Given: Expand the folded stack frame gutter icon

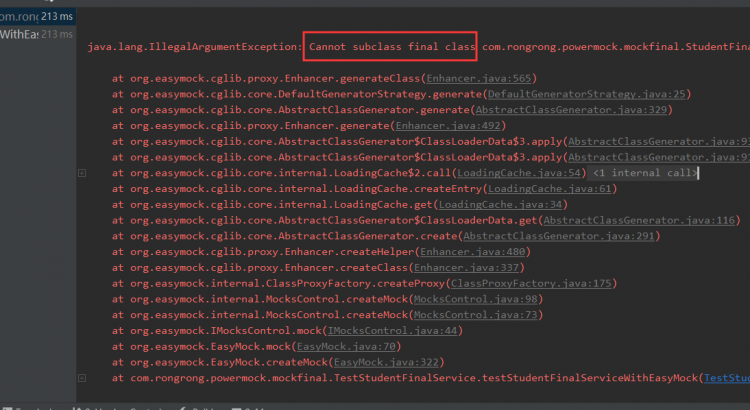Looking at the screenshot, I should (81, 174).
